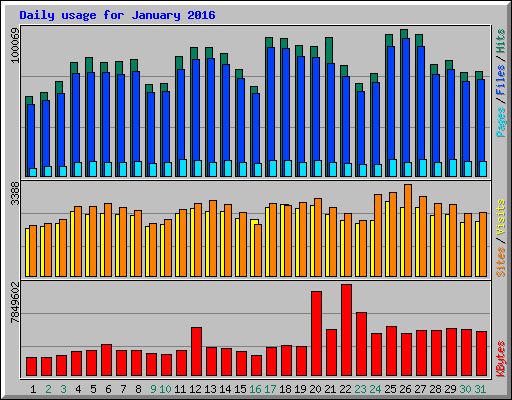The height and width of the screenshot is (400, 512).
Task: Click weekend day 23 axis label
Action: click(360, 389)
